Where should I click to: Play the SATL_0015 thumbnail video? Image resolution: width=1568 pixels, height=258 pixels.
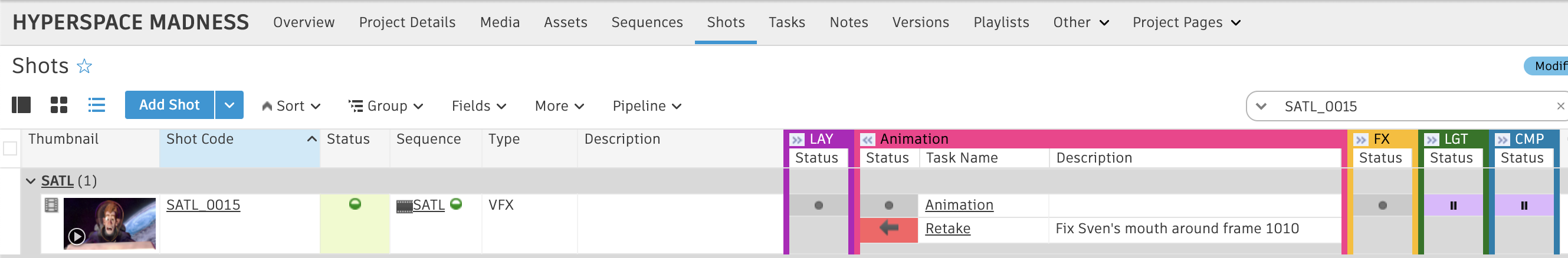pos(77,236)
